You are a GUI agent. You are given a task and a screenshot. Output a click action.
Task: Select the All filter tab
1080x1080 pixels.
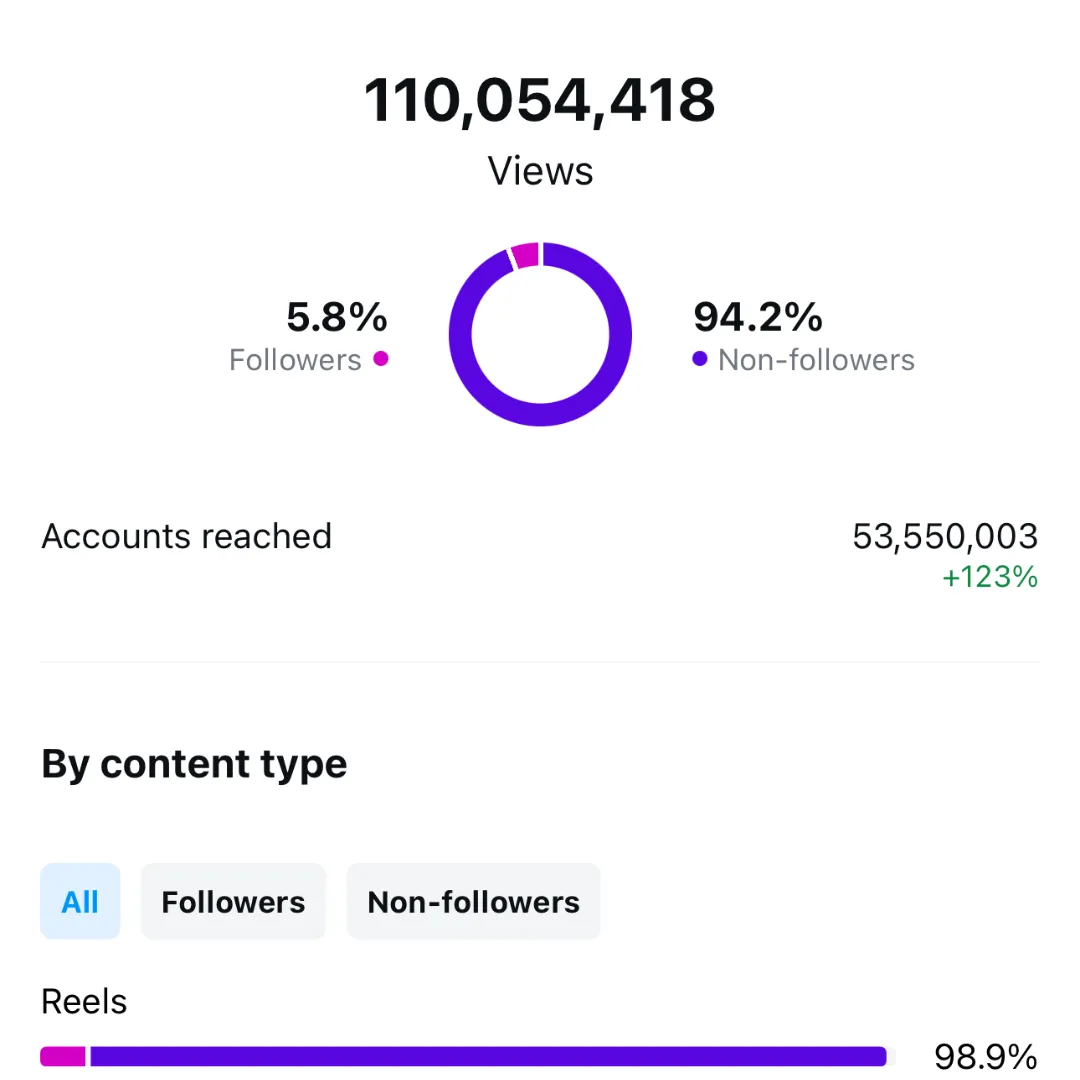[80, 901]
